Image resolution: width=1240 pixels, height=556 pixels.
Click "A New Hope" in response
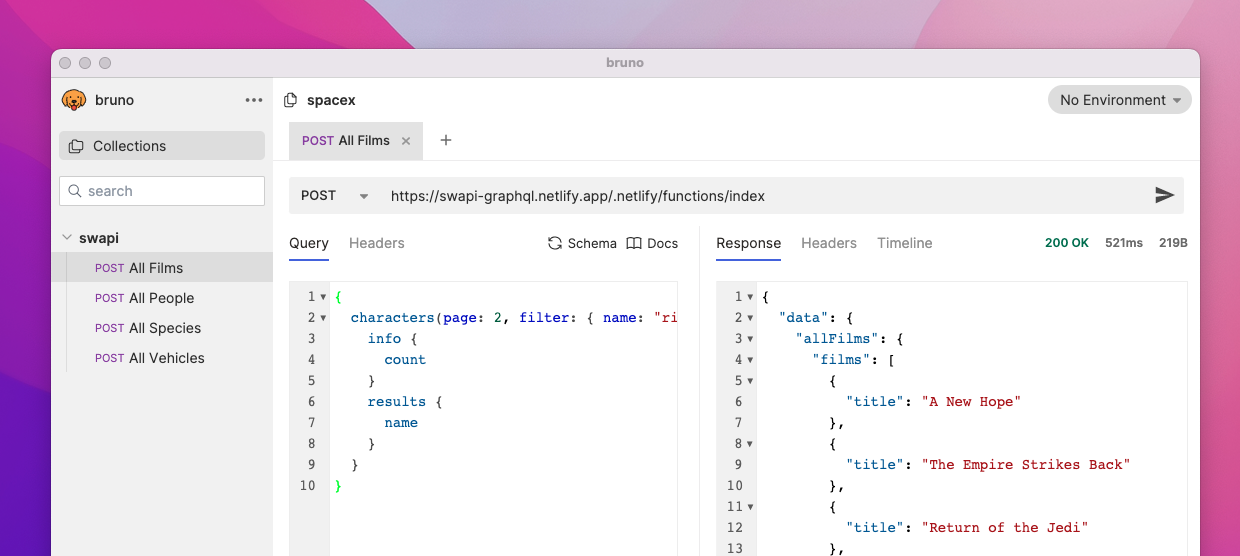(971, 402)
